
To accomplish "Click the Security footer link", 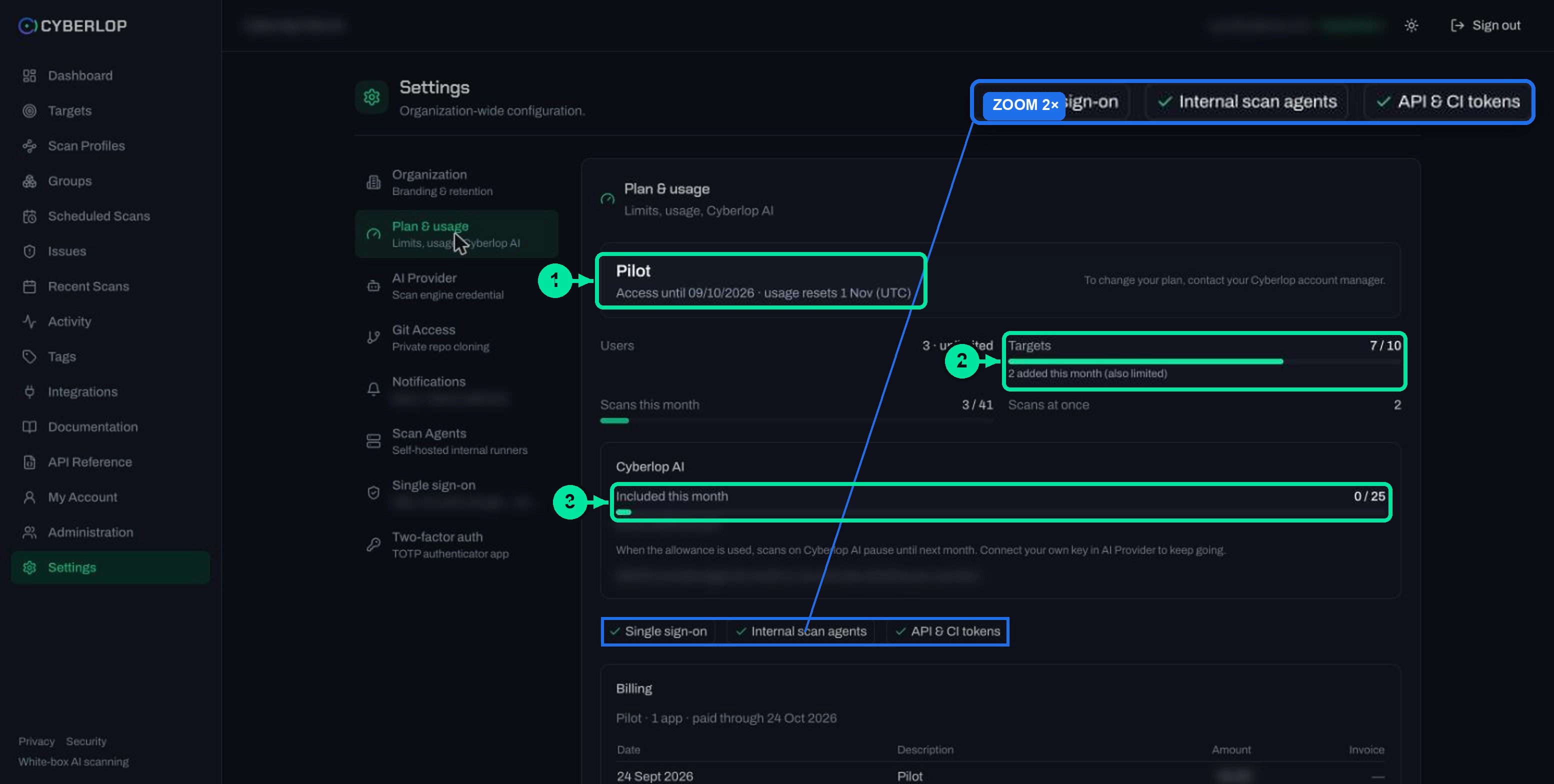I will coord(86,741).
